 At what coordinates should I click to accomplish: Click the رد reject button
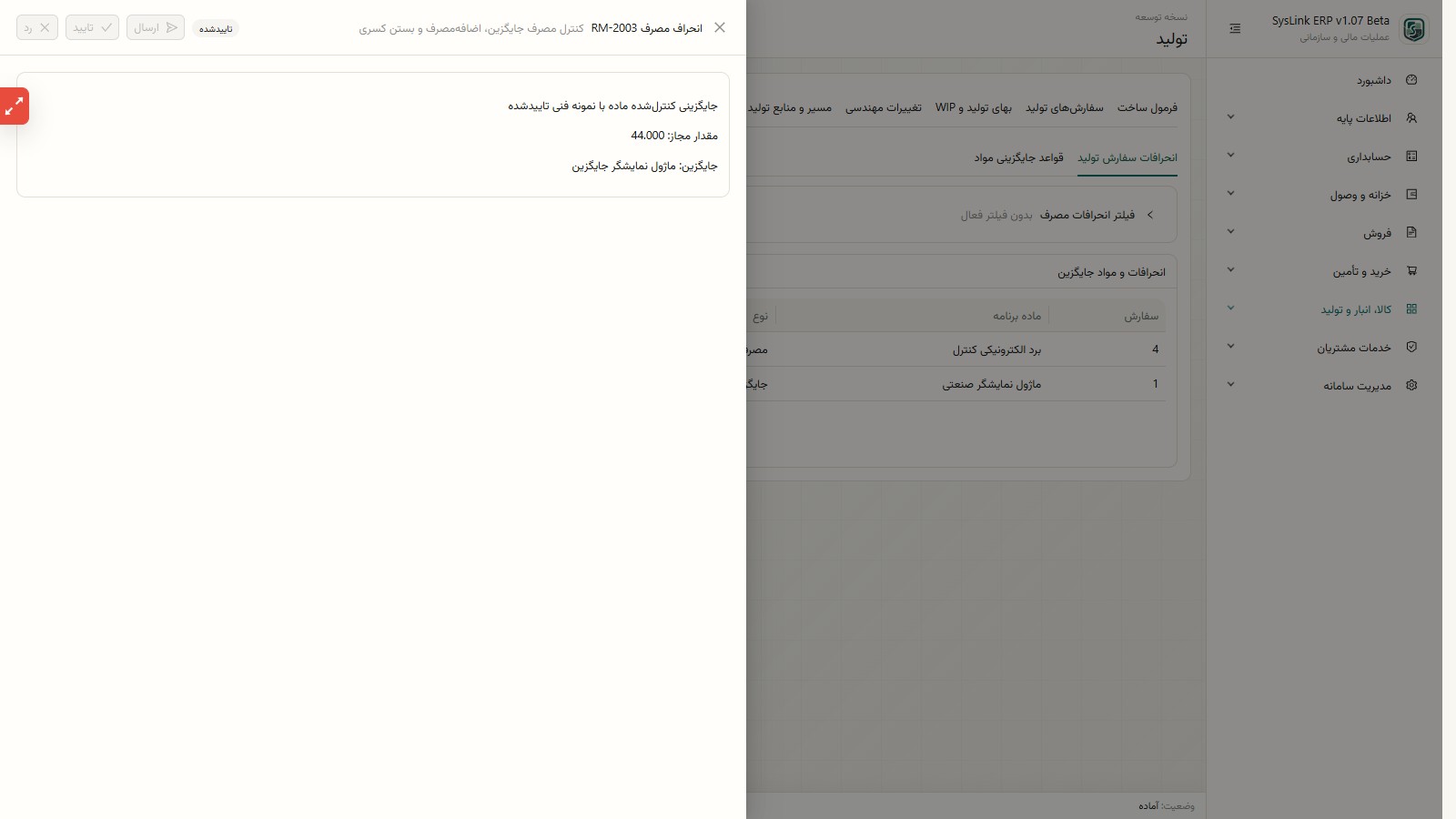click(x=37, y=27)
